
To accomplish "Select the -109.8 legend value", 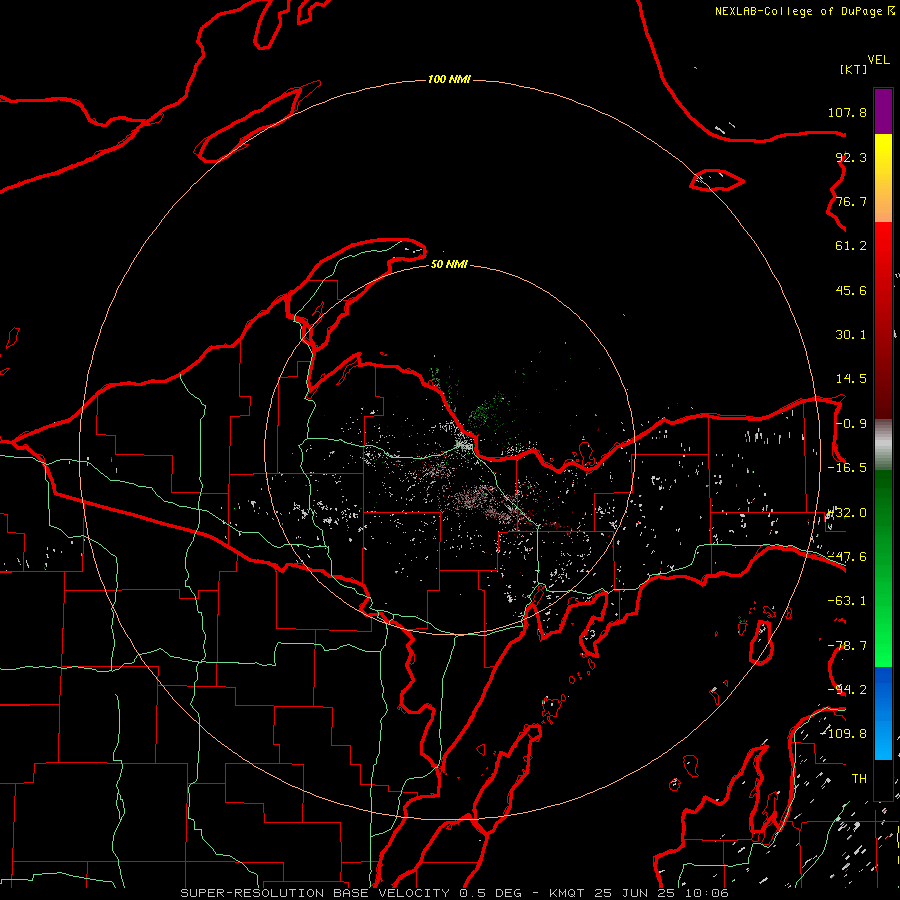I will click(x=844, y=734).
